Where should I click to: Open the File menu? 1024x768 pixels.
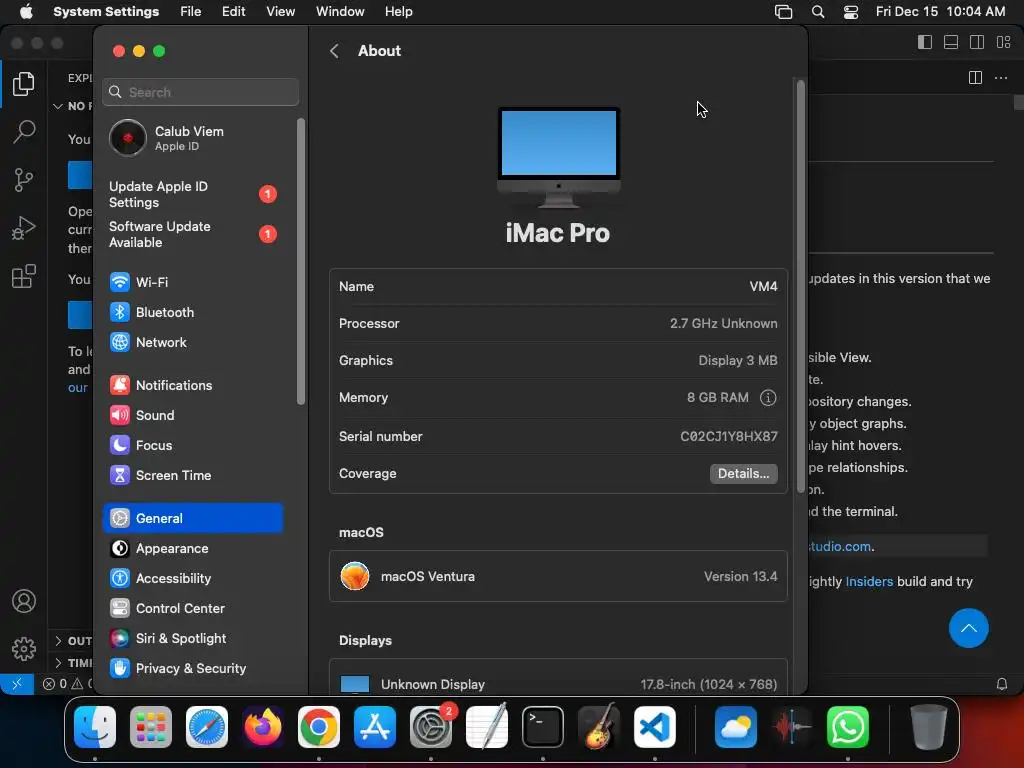[x=191, y=12]
